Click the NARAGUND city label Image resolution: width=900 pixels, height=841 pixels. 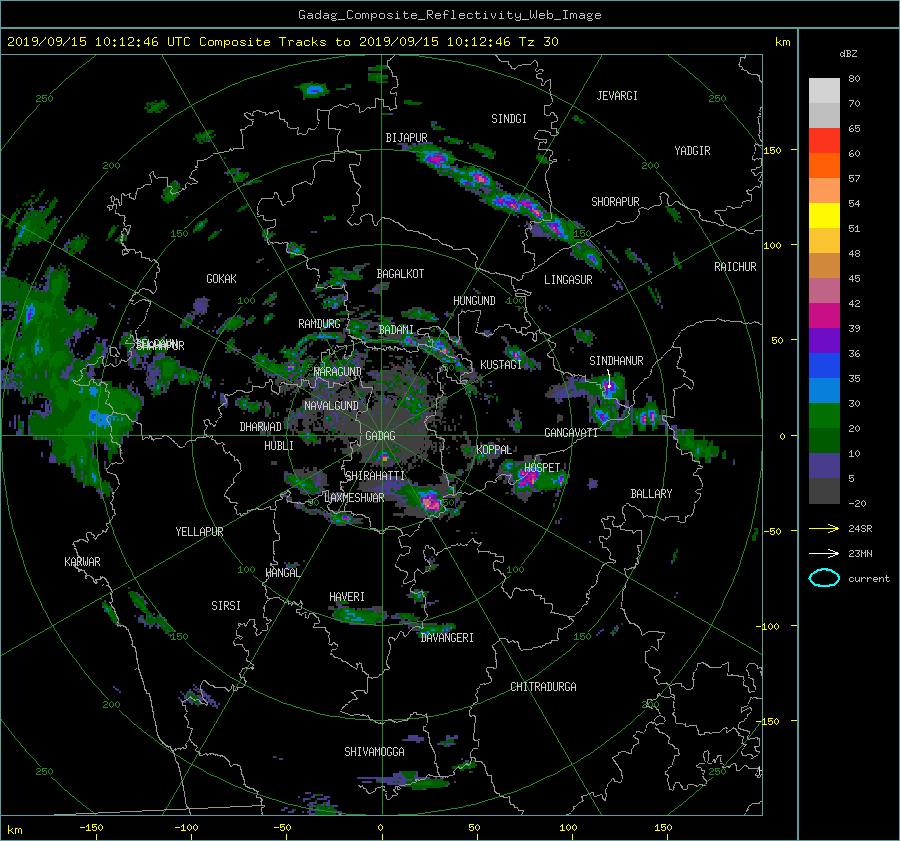tap(338, 372)
